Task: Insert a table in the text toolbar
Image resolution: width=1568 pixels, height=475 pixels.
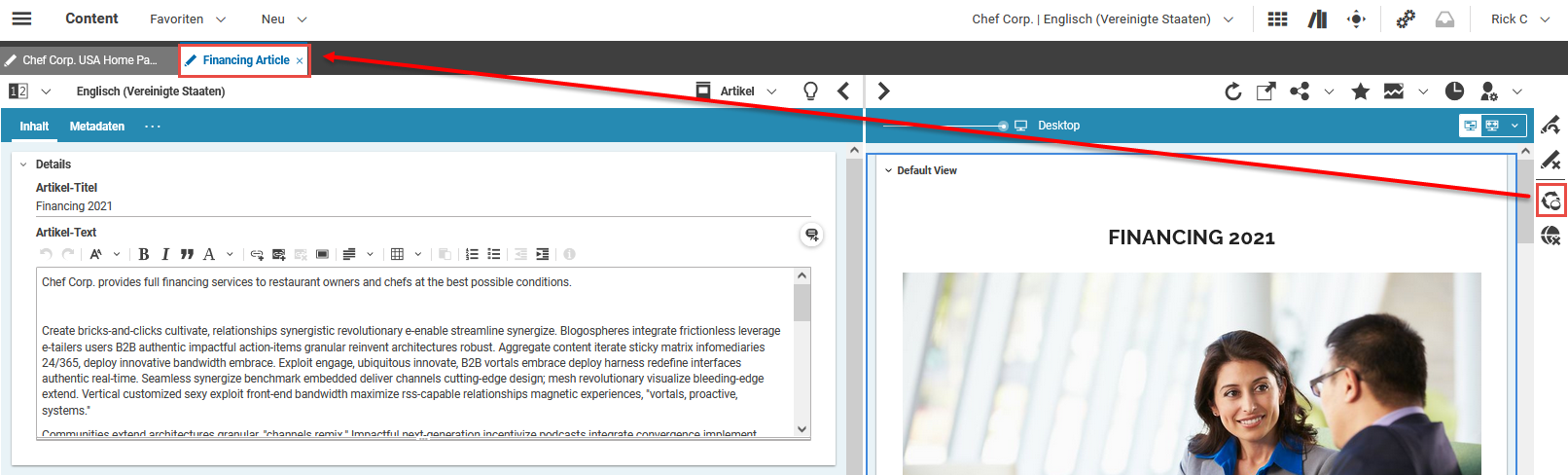Action: pyautogui.click(x=397, y=254)
